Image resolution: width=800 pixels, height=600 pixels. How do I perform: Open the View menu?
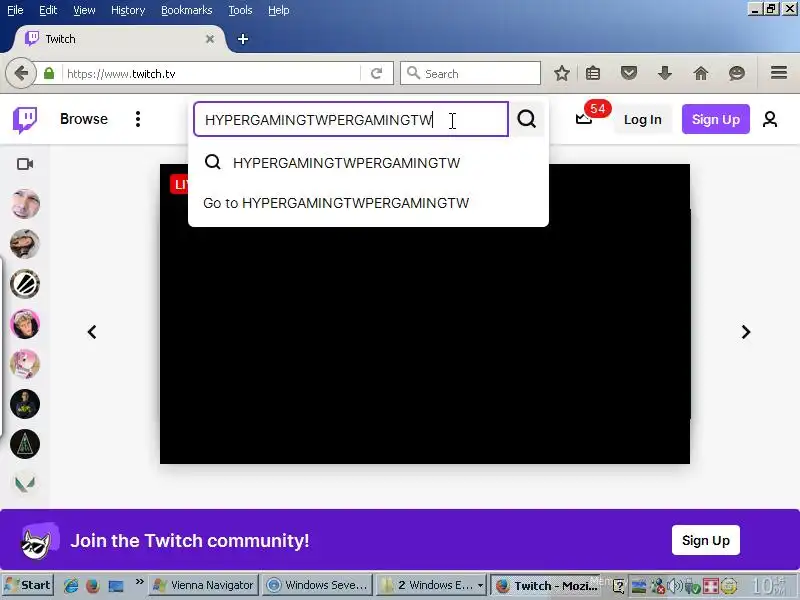84,10
